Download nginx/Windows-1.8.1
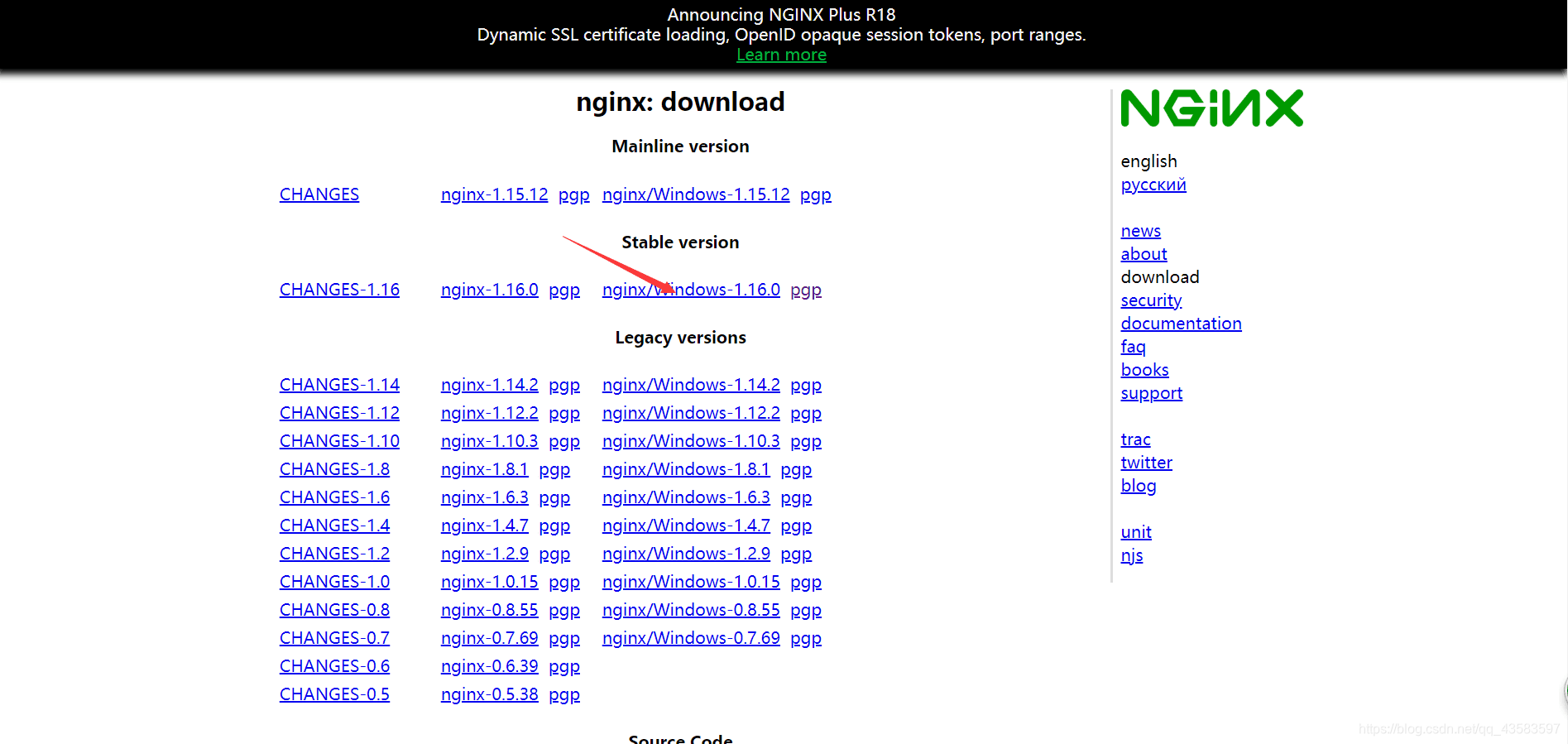The width and height of the screenshot is (1568, 744). pos(686,469)
